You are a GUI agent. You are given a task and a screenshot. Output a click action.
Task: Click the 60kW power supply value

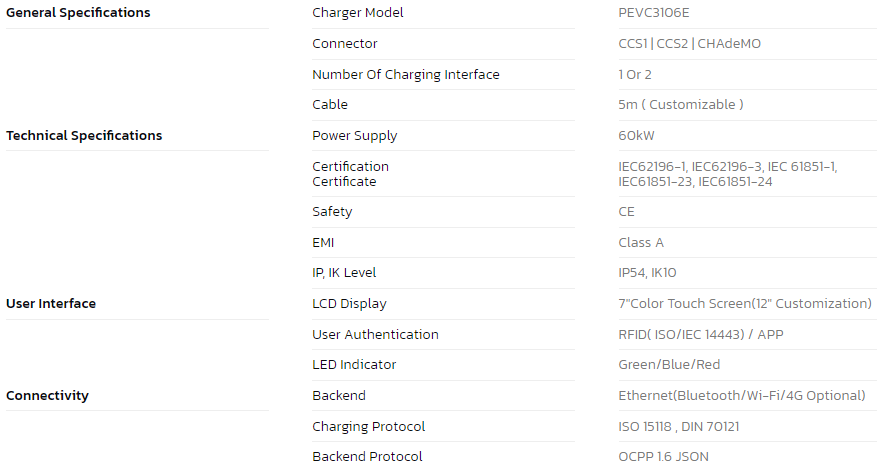click(636, 135)
